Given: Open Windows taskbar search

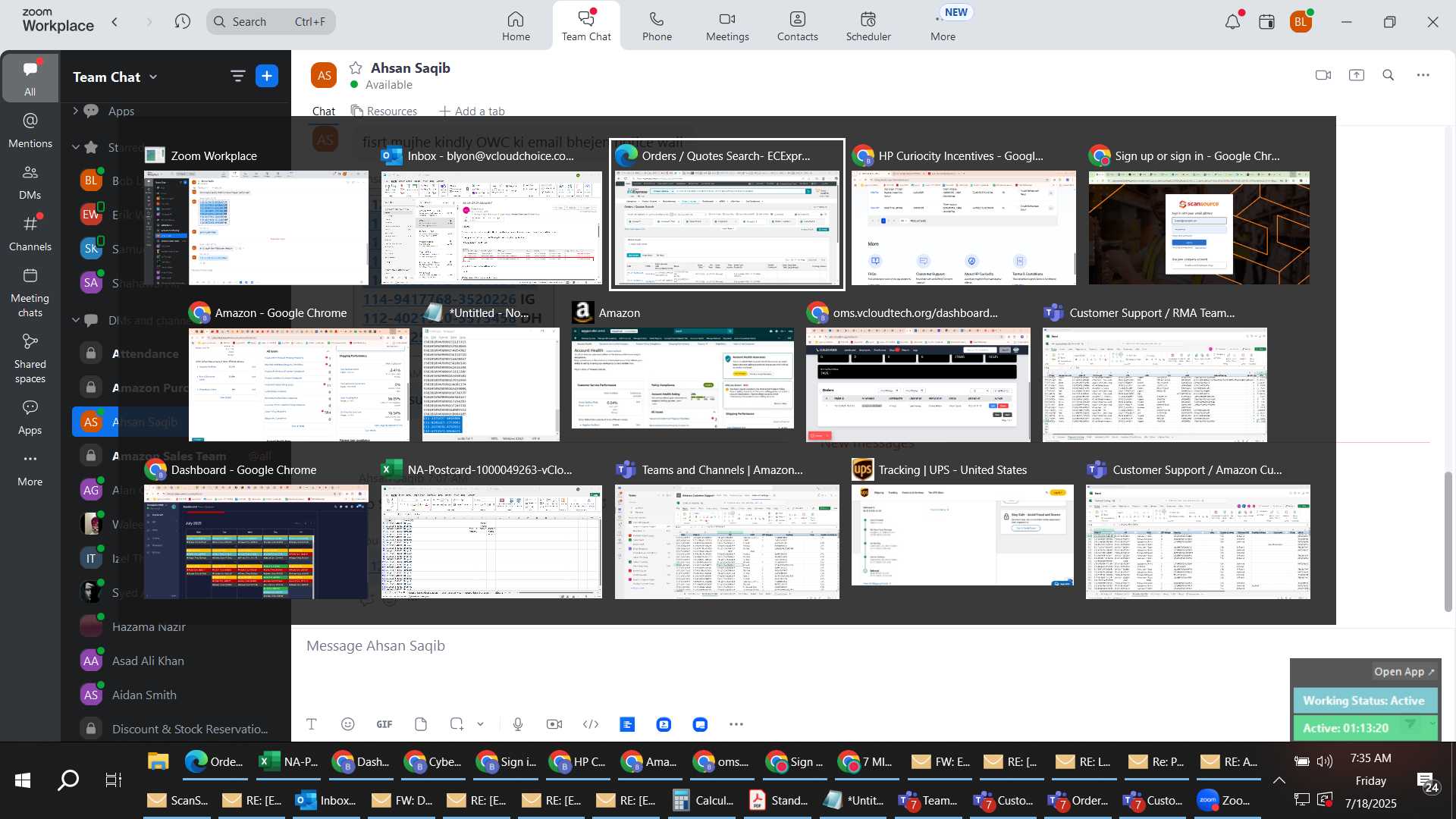Looking at the screenshot, I should point(68,780).
